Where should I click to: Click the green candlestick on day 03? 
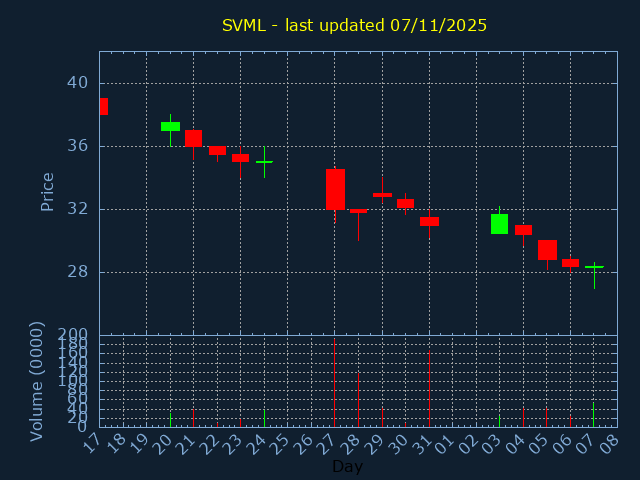499,224
